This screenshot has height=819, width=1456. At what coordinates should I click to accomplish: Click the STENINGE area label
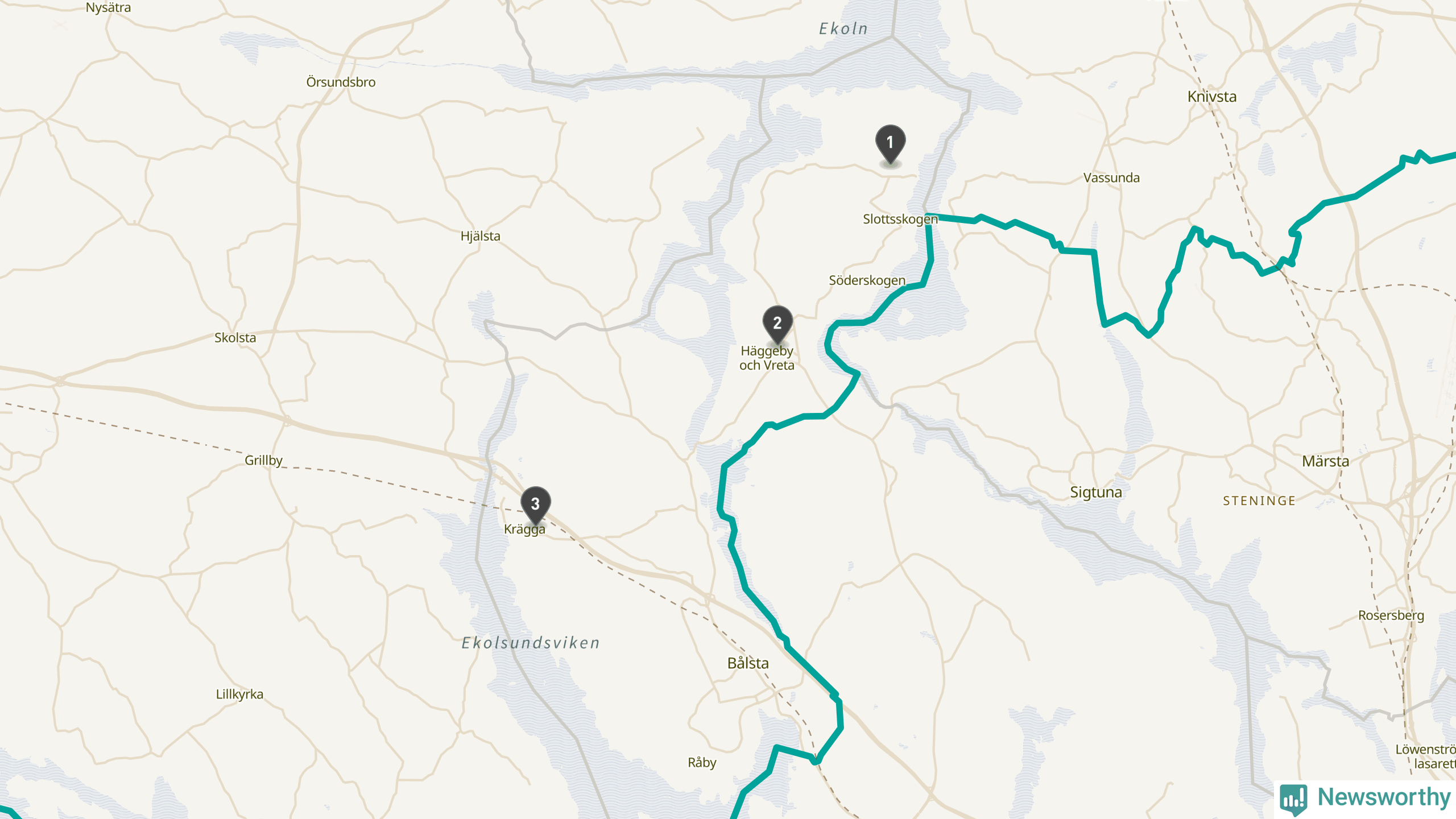tap(1259, 501)
